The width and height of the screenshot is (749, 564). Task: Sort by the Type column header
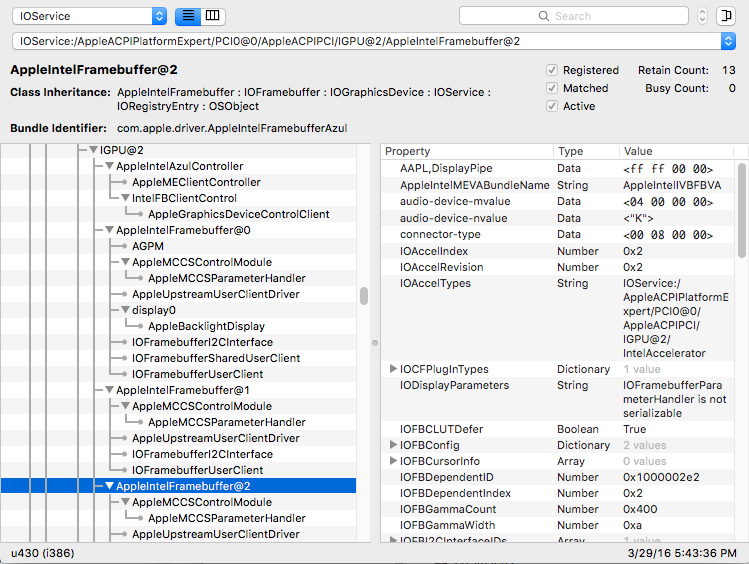(586, 151)
